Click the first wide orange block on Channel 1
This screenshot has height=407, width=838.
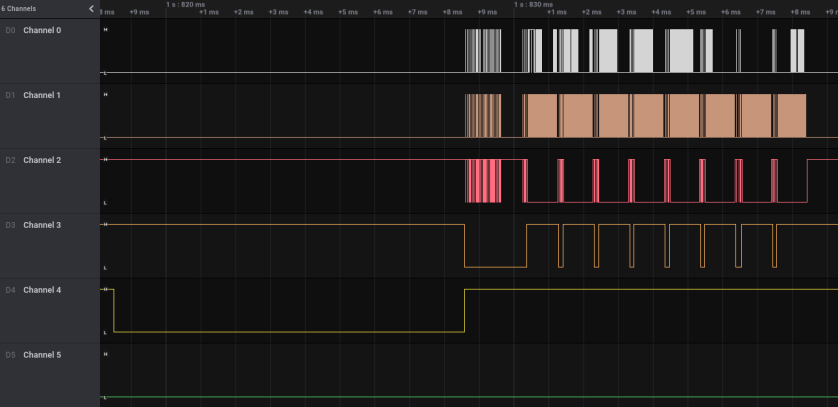(x=540, y=115)
